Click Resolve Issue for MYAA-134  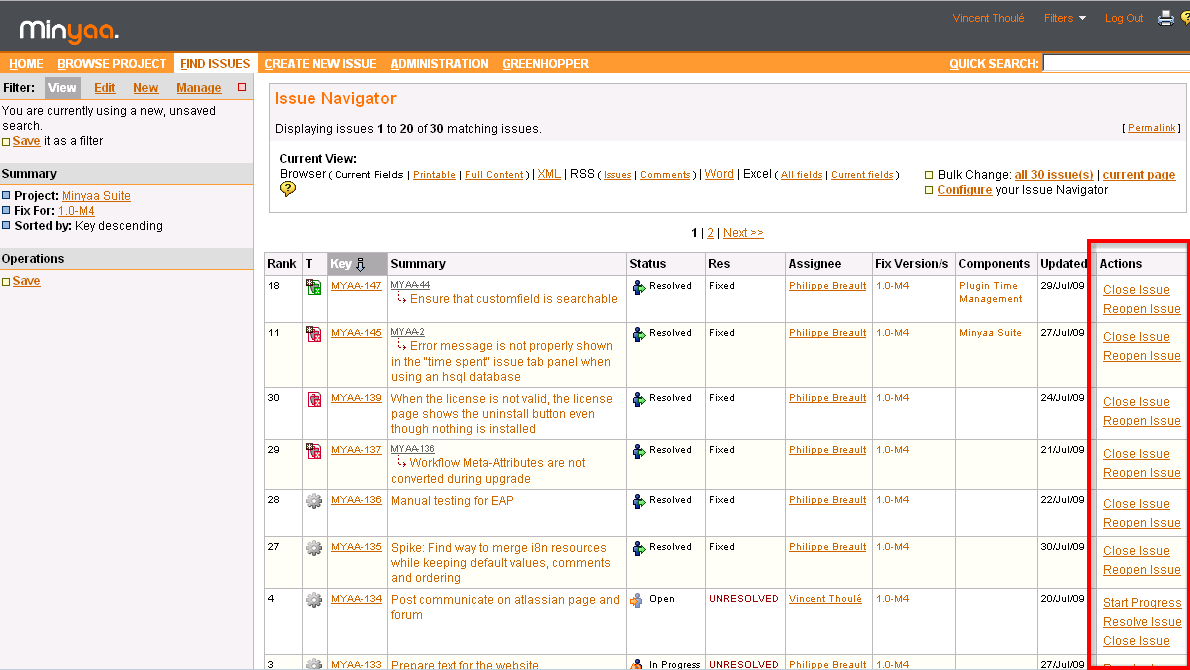click(x=1142, y=622)
